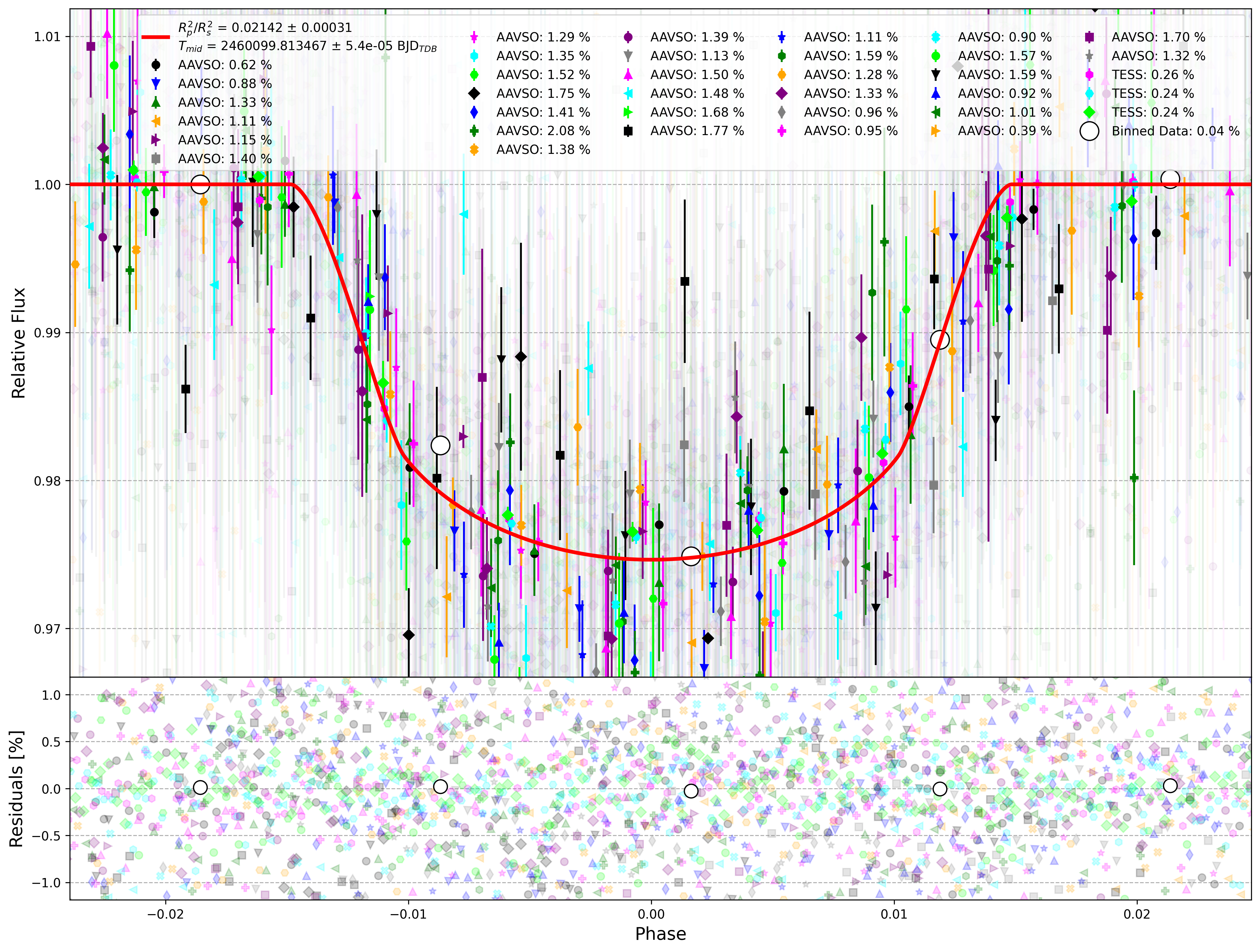Select 'AAVSO: 1.70 %' in the legend
This screenshot has width=1260, height=952.
pos(1159,37)
